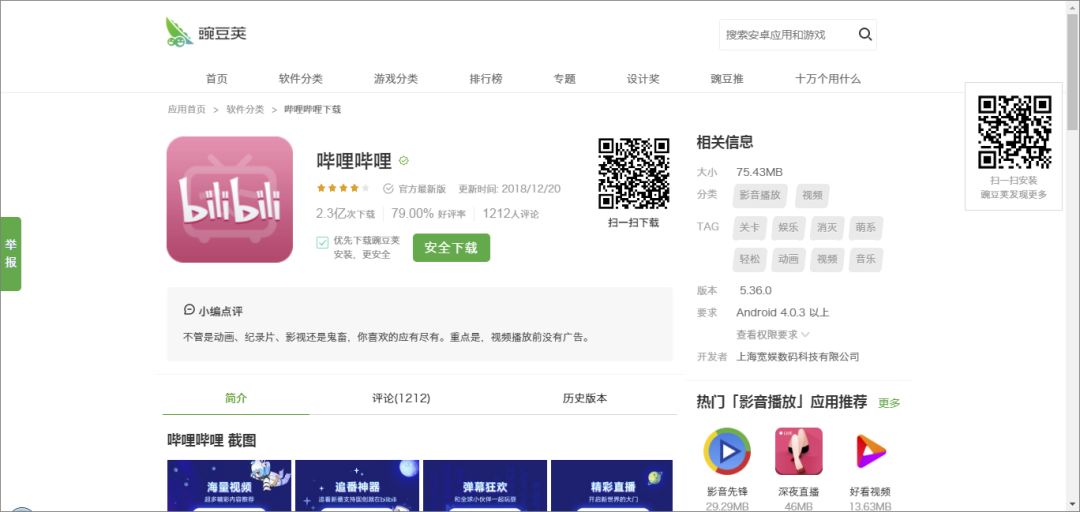Screen dimensions: 1080x512
Task: Click the QR code above 扫一扫下载
Action: coord(634,174)
